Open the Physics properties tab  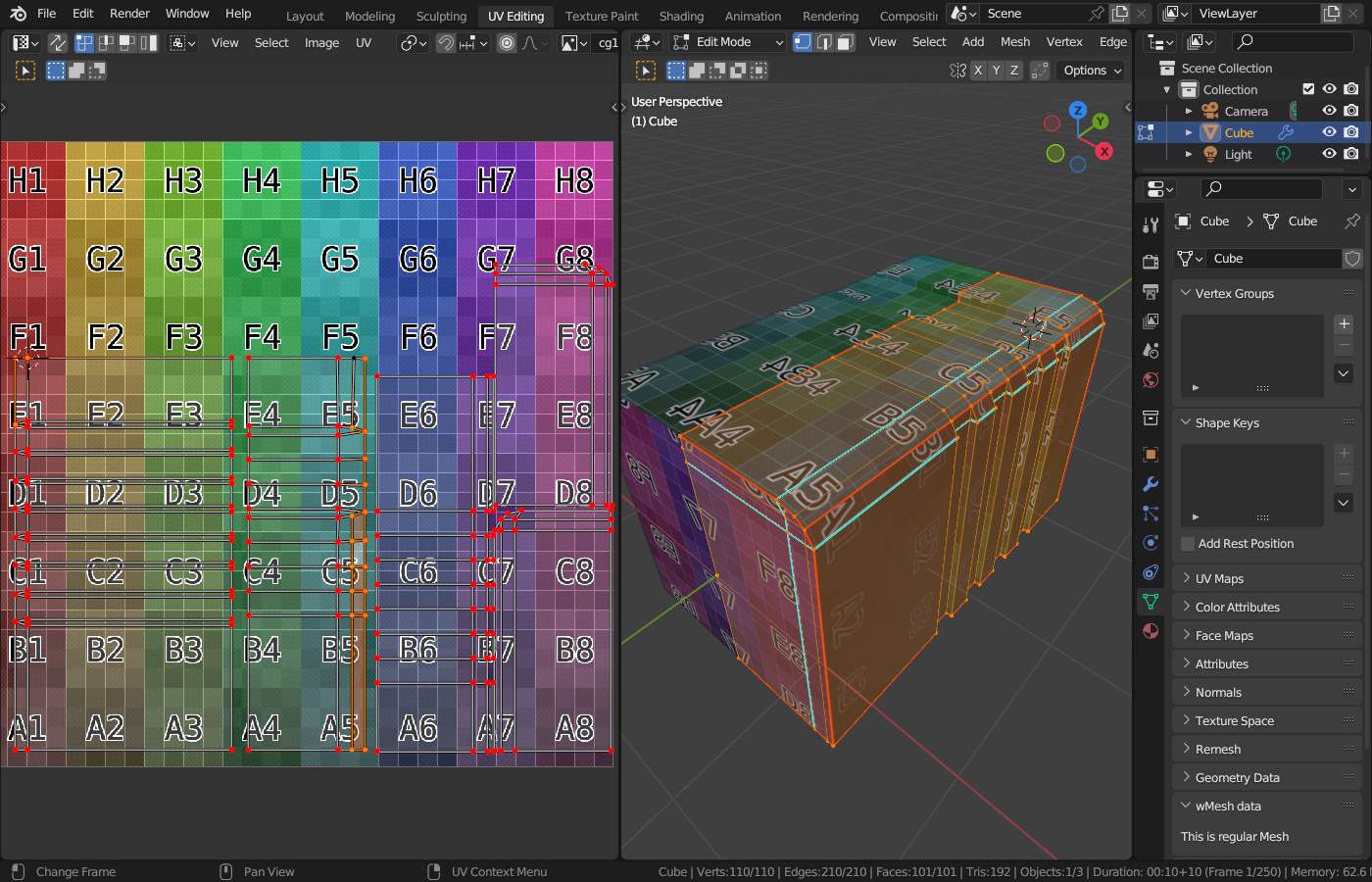[1151, 543]
